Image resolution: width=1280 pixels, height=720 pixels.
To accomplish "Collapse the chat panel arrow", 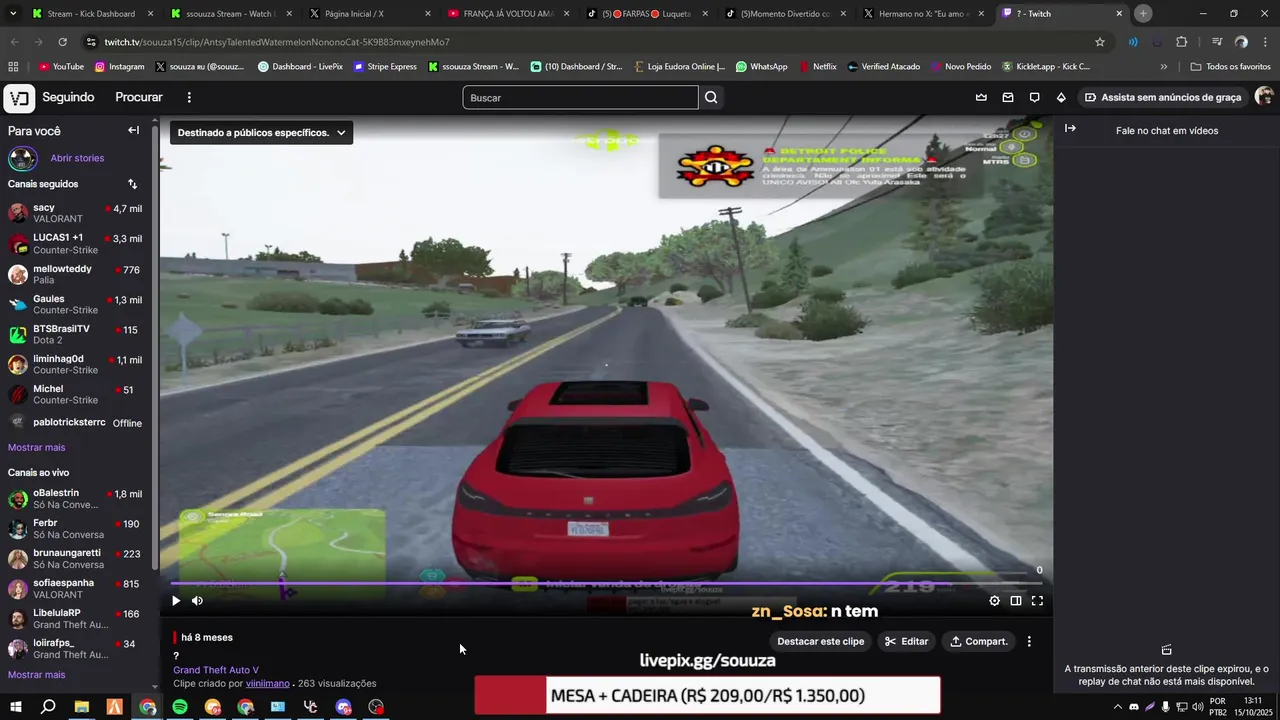I will click(x=1070, y=128).
